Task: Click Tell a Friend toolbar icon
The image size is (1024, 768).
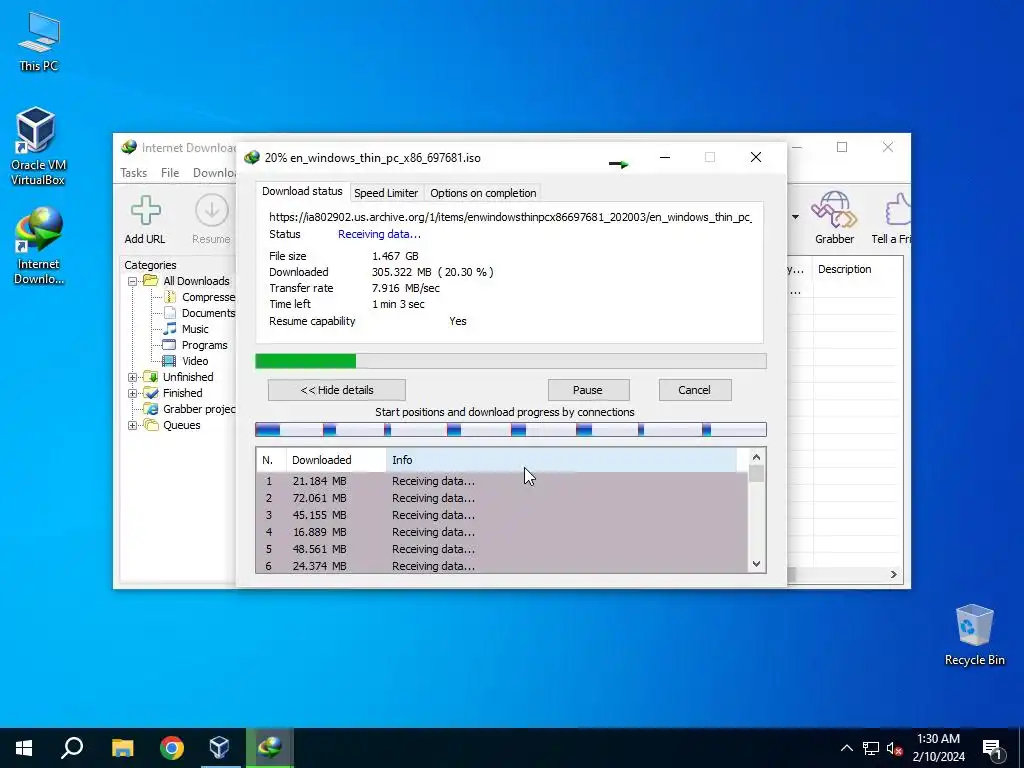Action: coord(892,218)
